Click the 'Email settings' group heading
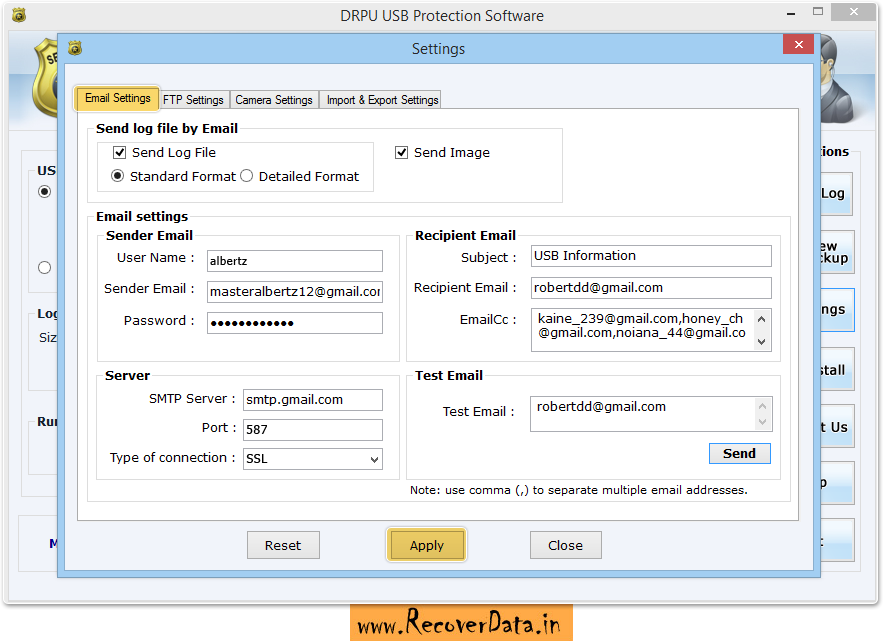Viewport: 883px width, 641px height. [x=142, y=216]
